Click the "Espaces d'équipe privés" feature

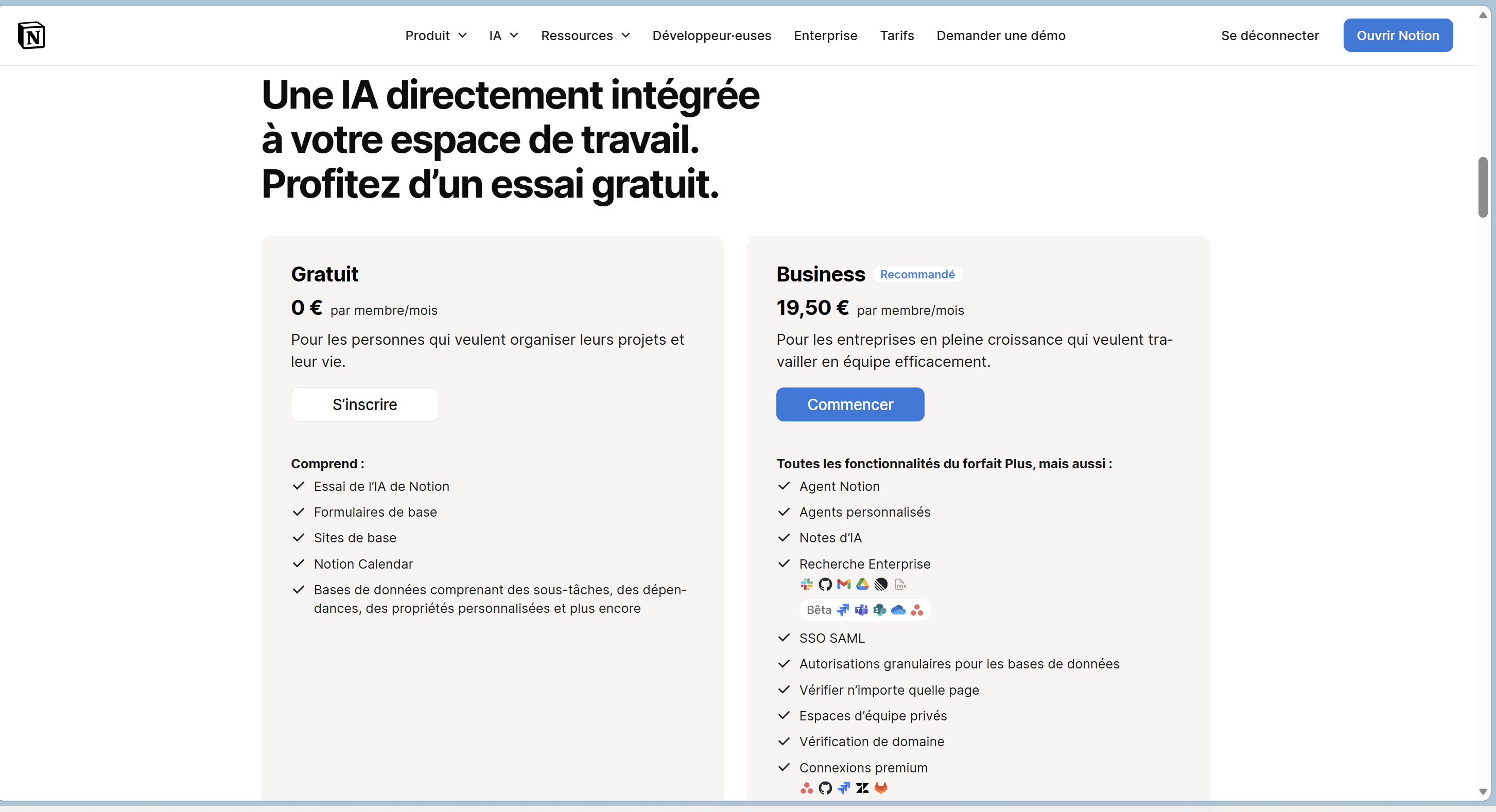[x=873, y=716]
